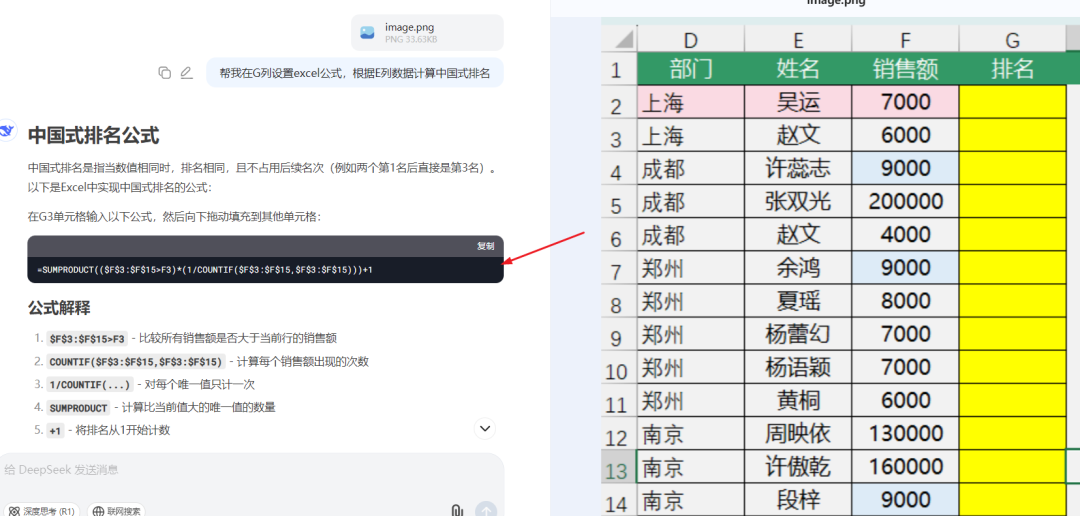The height and width of the screenshot is (516, 1080).
Task: Click the sales value 4000
Action: (x=905, y=234)
